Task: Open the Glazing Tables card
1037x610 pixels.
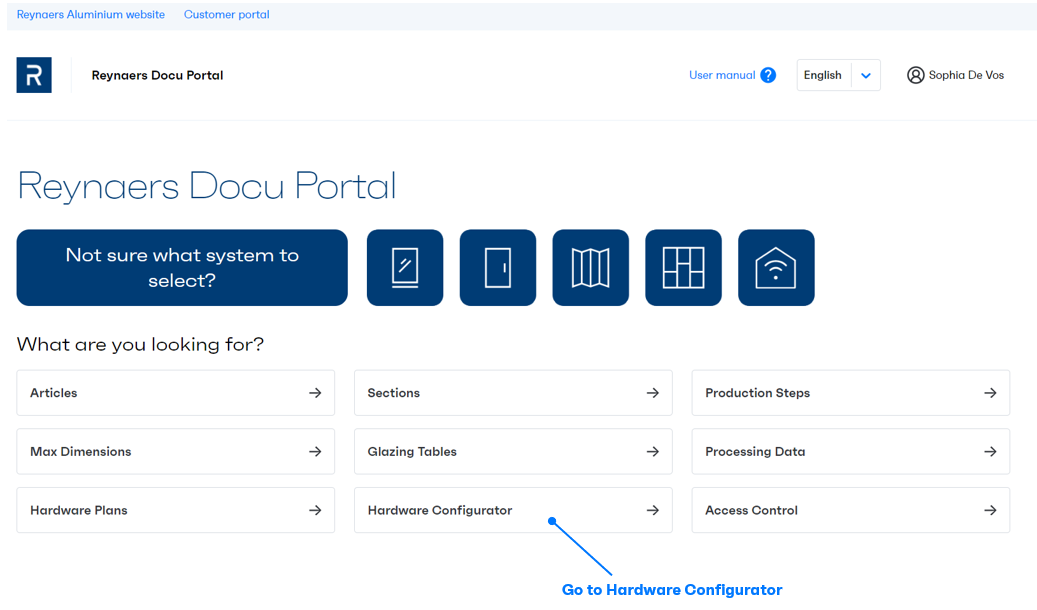Action: click(513, 451)
